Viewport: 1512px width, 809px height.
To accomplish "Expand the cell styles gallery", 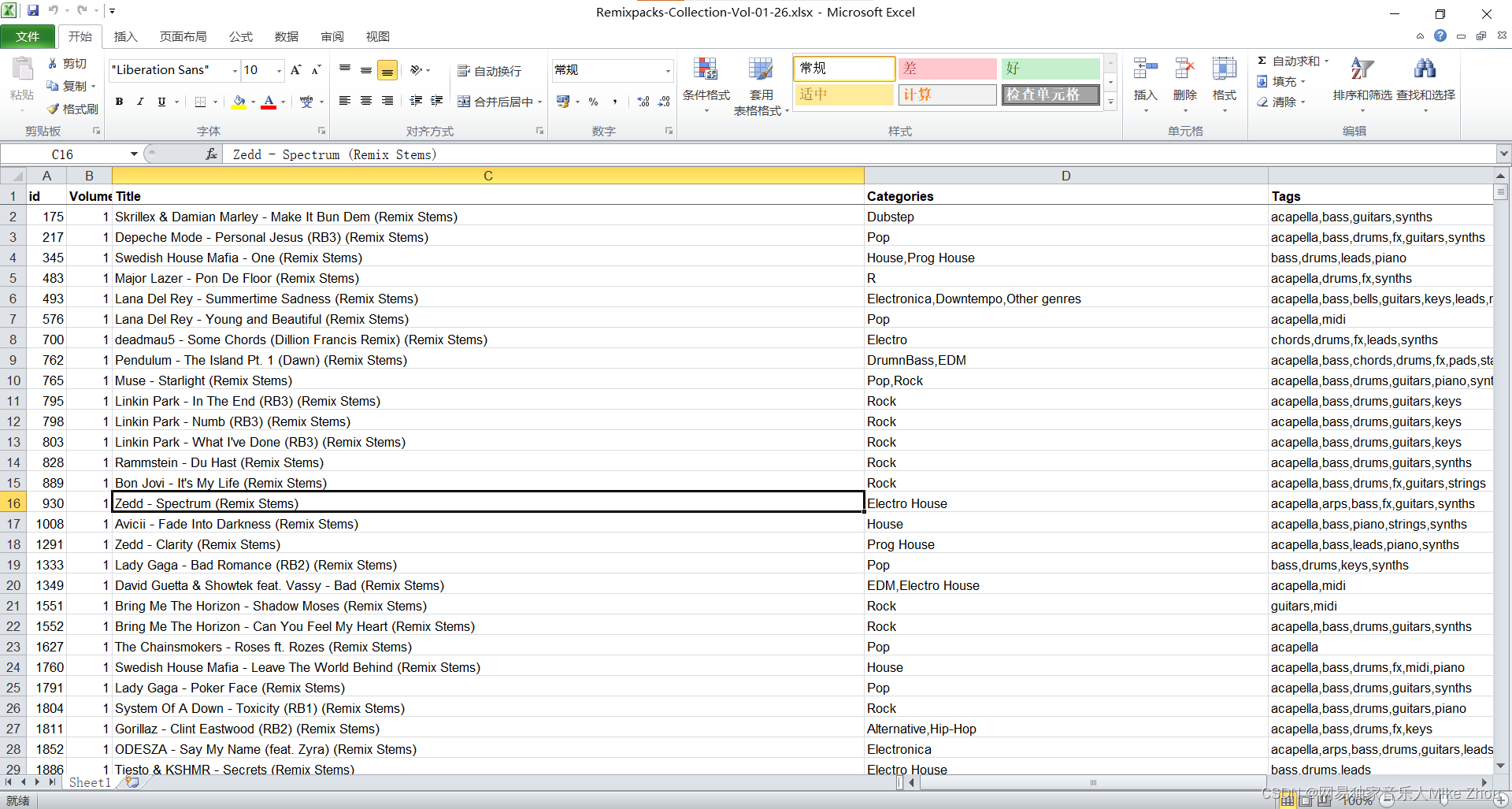I will point(1110,102).
